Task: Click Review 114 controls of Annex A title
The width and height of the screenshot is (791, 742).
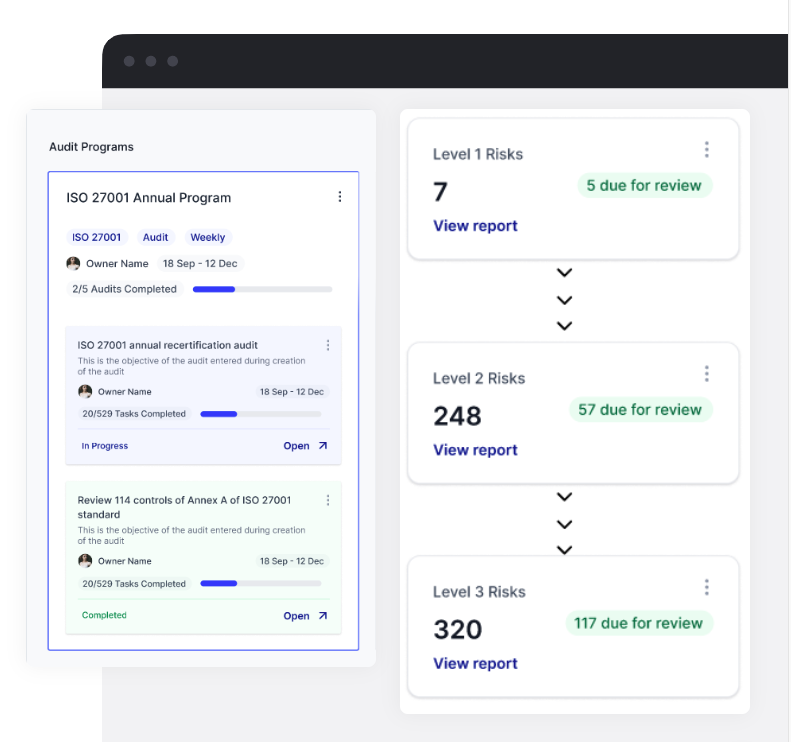Action: (184, 507)
